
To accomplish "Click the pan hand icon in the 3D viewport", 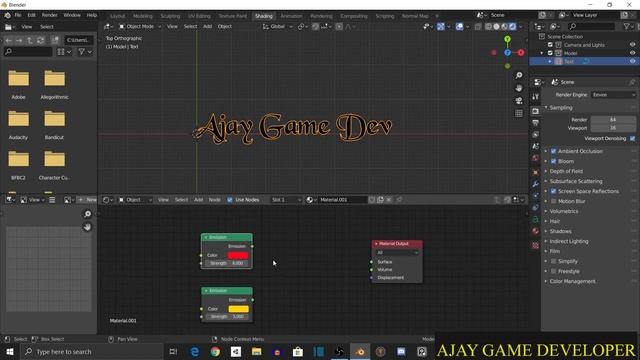I will pyautogui.click(x=519, y=88).
